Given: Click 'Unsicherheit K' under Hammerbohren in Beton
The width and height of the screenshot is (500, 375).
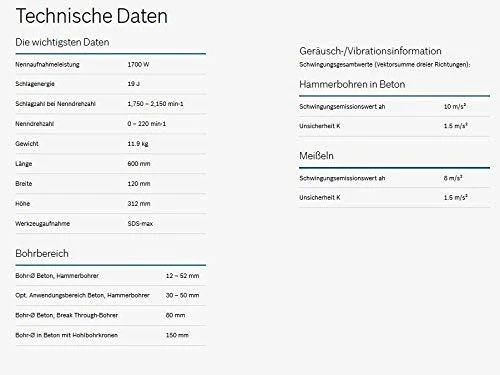Looking at the screenshot, I should coord(320,126).
